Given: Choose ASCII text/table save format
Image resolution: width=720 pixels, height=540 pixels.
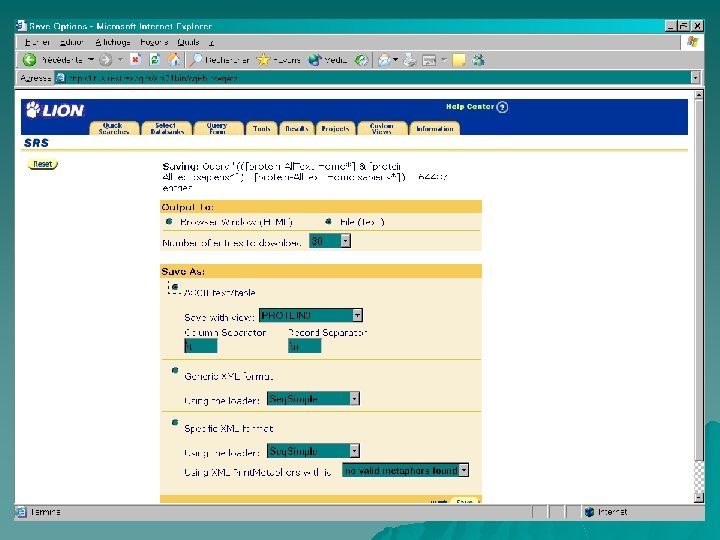Looking at the screenshot, I should [174, 287].
